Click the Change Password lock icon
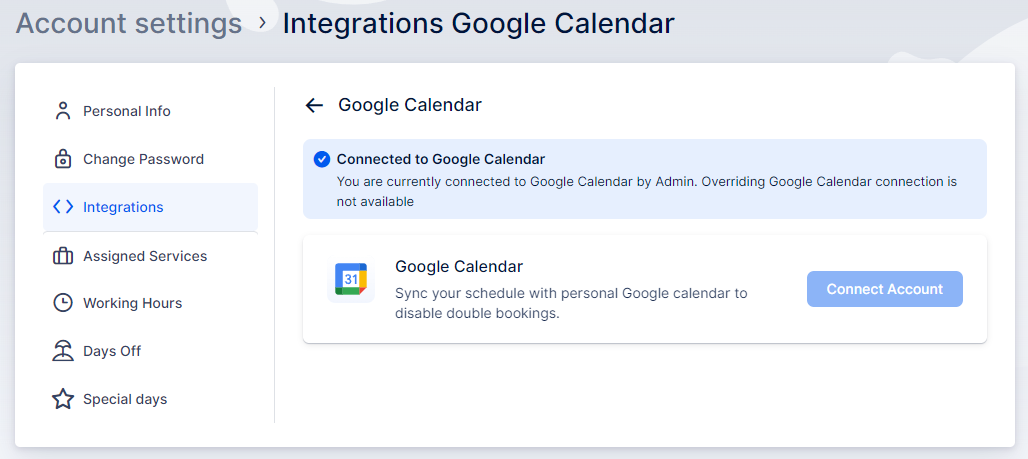Viewport: 1028px width, 459px height. (63, 159)
